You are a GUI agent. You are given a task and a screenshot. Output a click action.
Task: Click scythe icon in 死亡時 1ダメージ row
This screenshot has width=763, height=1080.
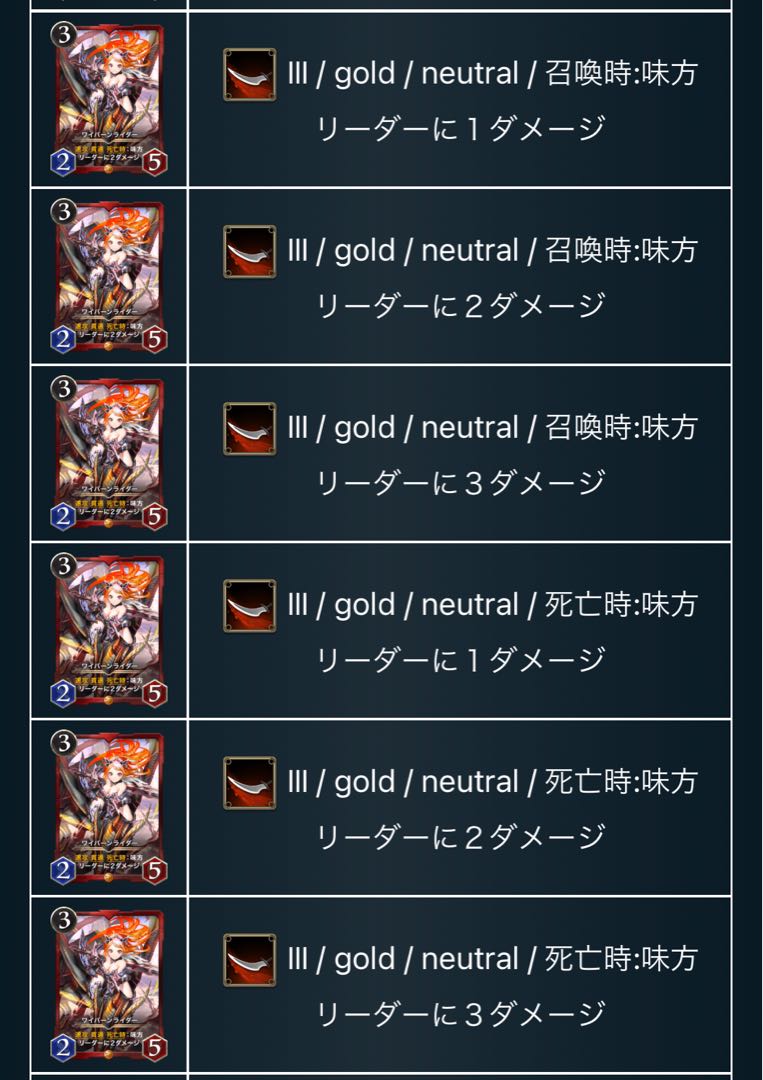pos(250,605)
